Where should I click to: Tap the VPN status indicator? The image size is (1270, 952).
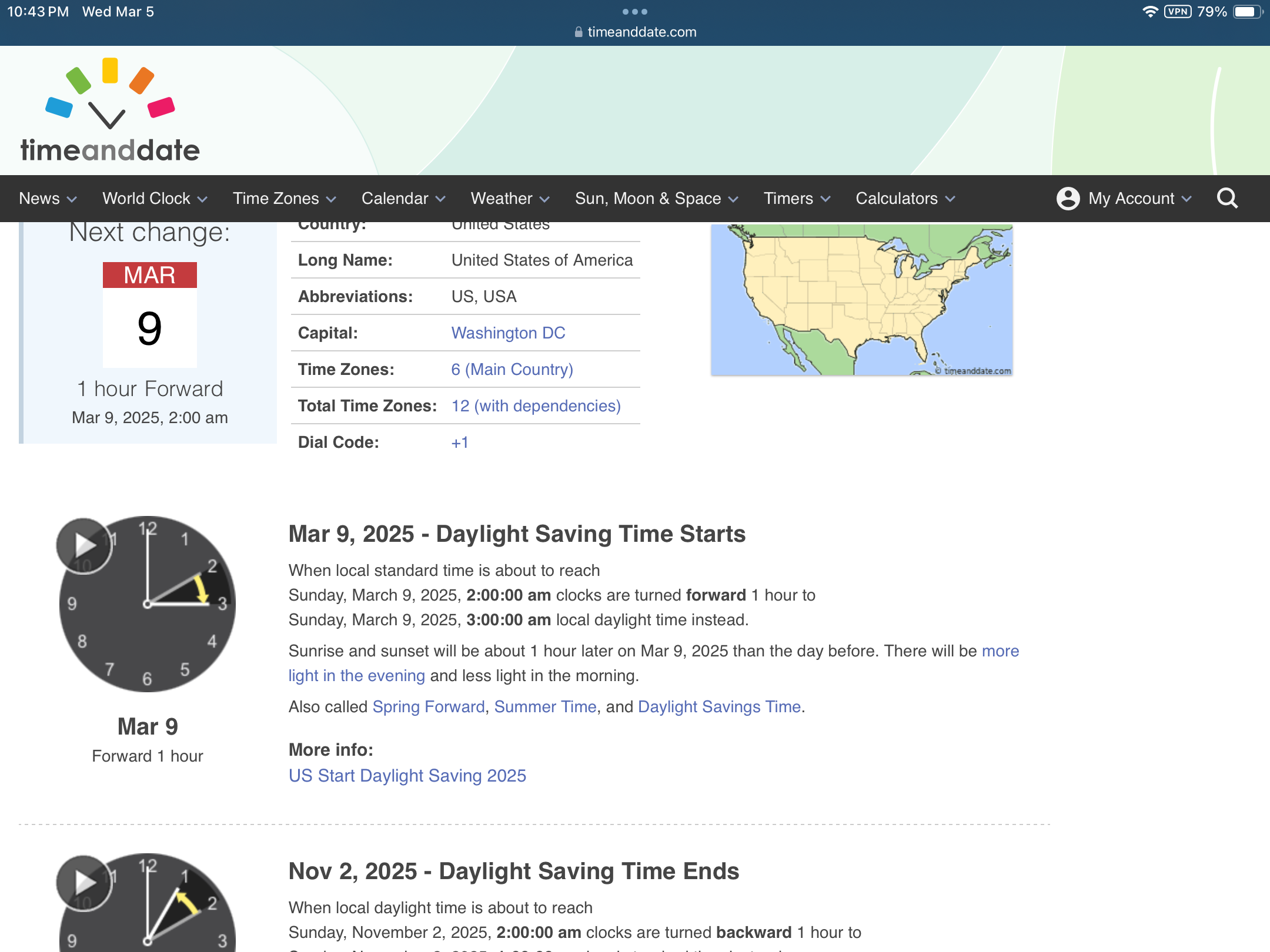(x=1178, y=12)
